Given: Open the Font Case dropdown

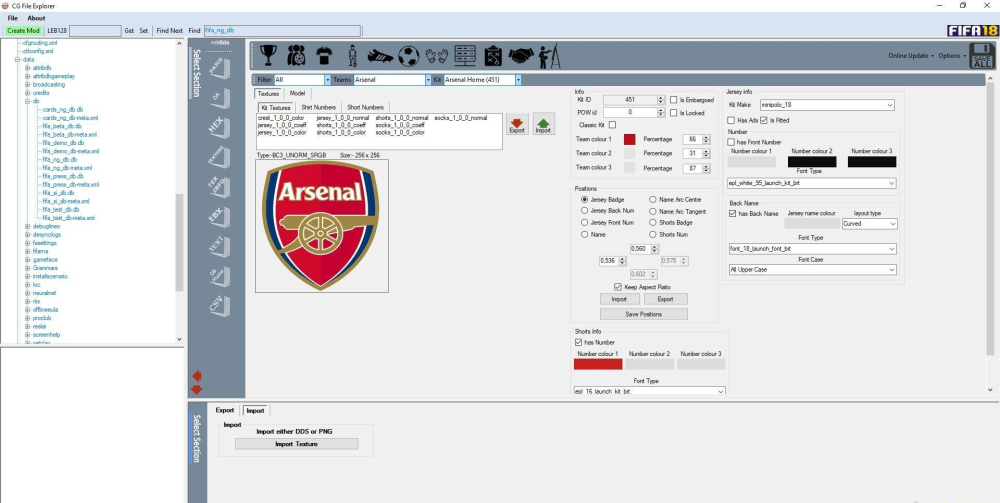Looking at the screenshot, I should (x=812, y=270).
